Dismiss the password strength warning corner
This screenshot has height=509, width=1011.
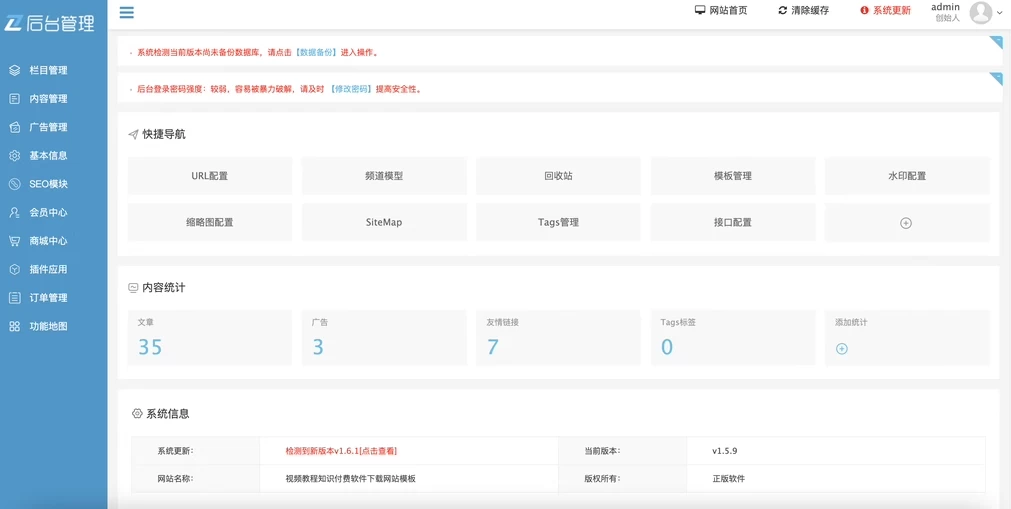pyautogui.click(x=995, y=78)
